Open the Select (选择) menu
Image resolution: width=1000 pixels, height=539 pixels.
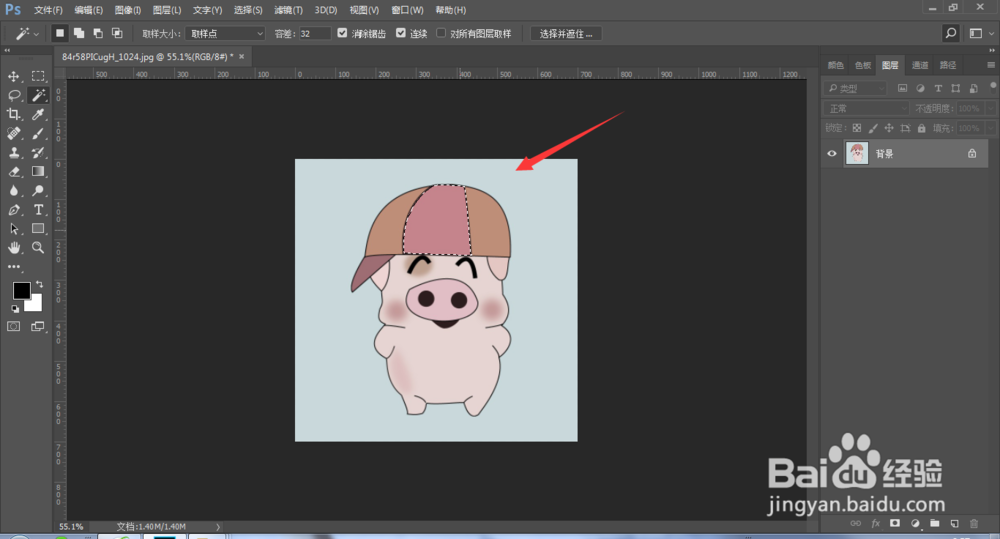click(x=248, y=10)
